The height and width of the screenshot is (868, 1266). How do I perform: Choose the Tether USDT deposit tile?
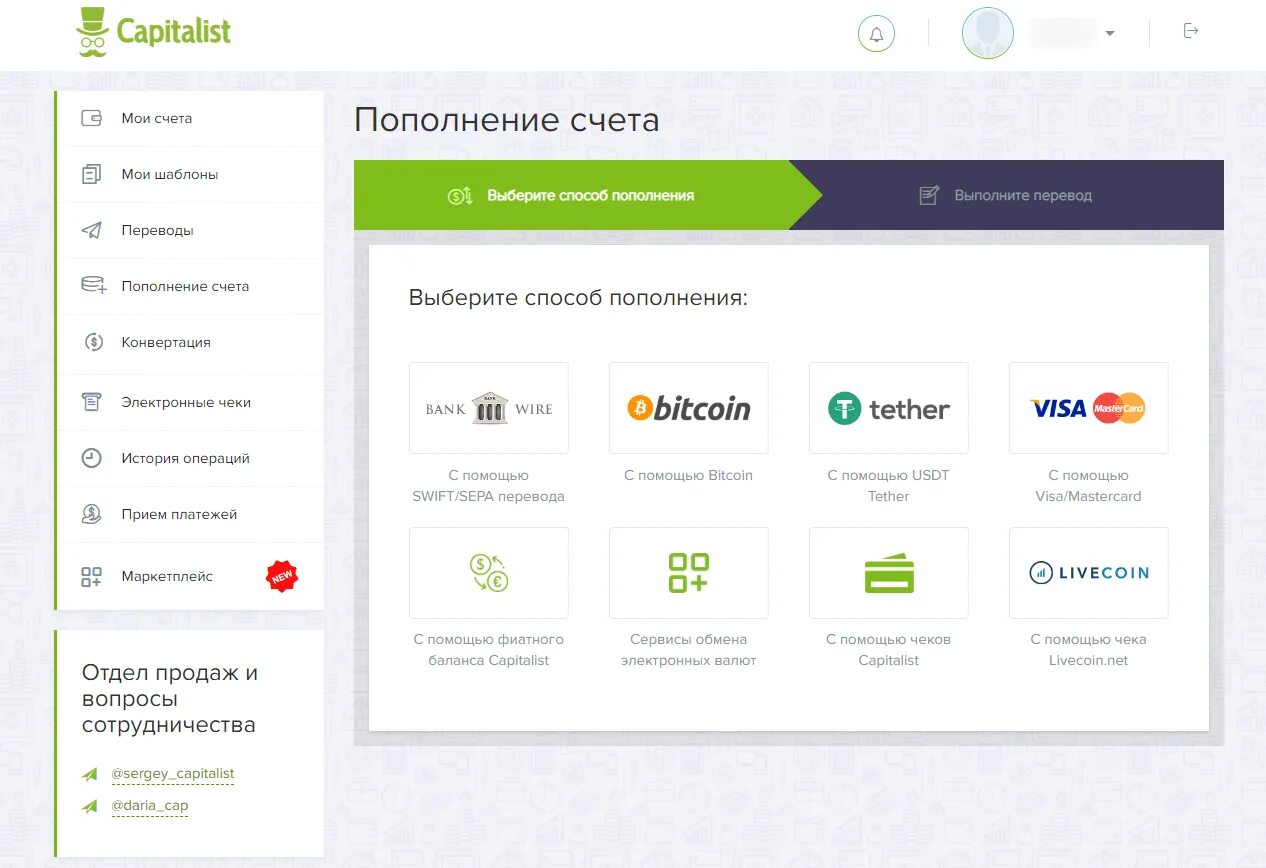[889, 408]
